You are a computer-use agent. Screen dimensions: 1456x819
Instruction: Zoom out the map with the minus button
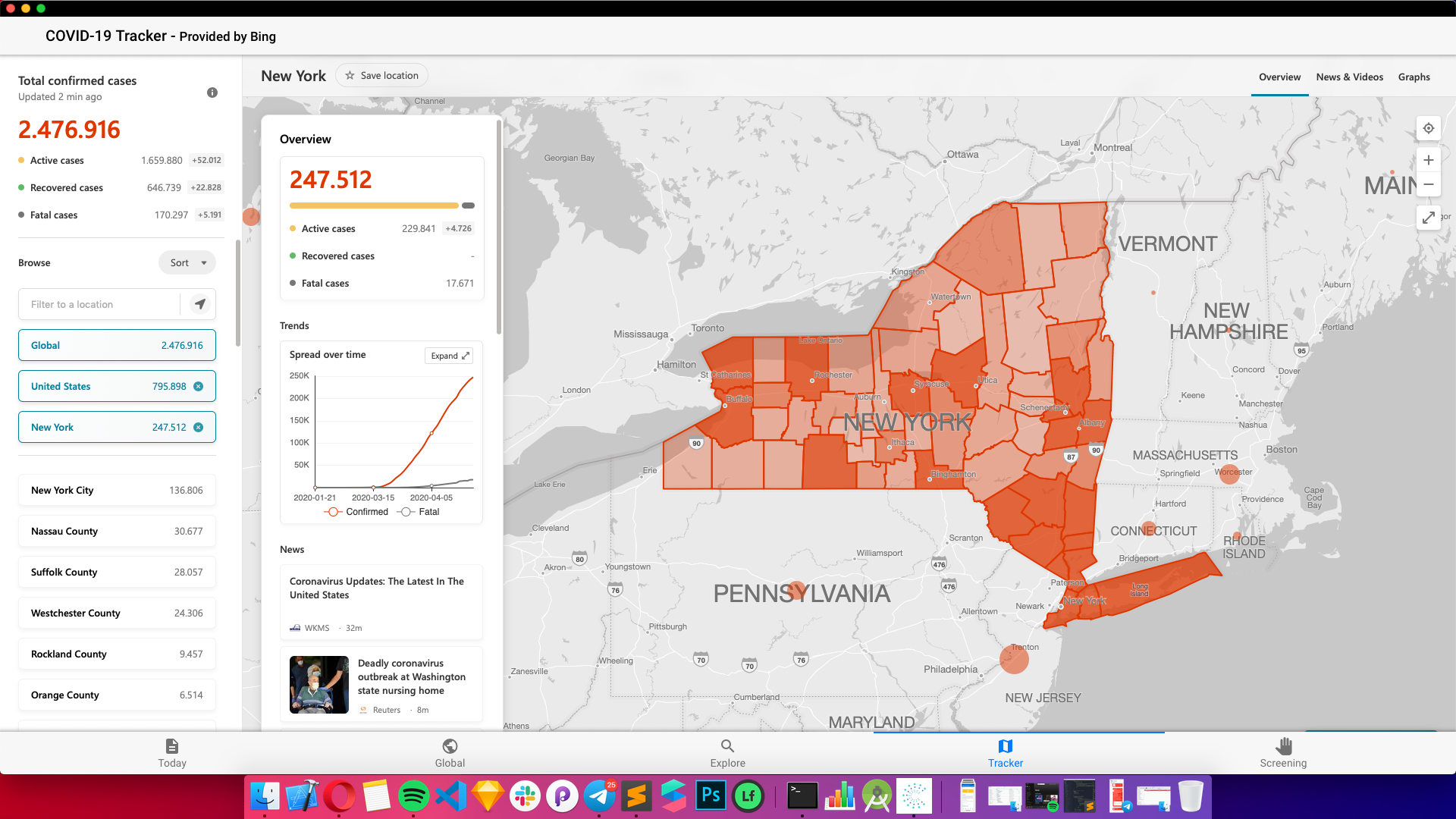1429,184
